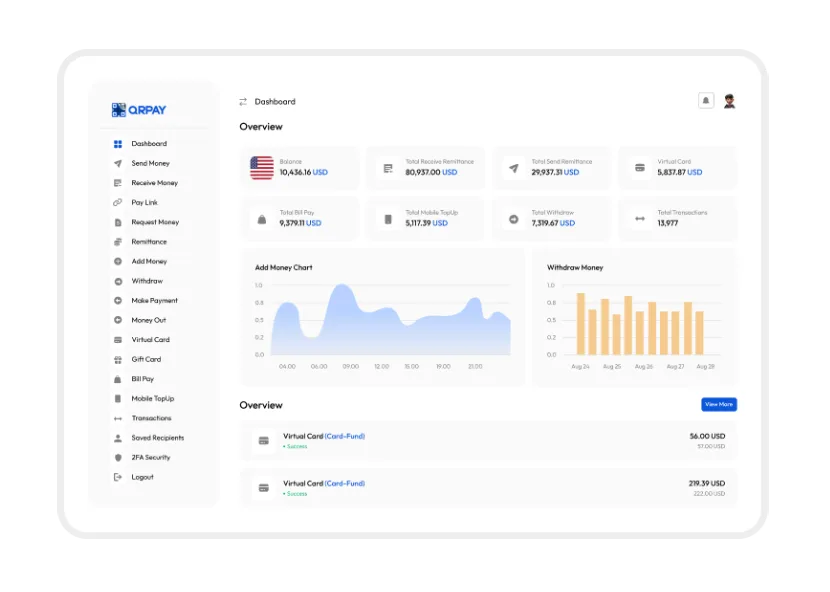The height and width of the screenshot is (592, 830).
Task: Click the Card-Fund link in 56.00 USD transaction
Action: [345, 436]
